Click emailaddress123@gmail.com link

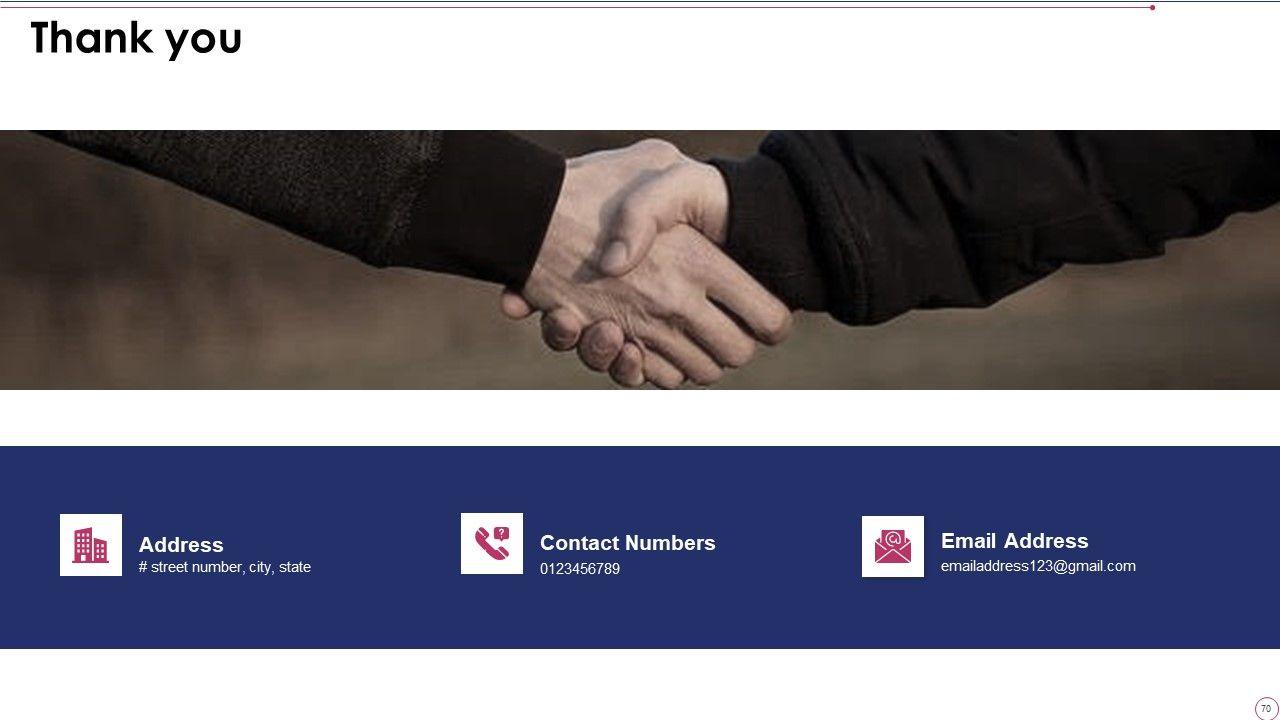click(x=1038, y=566)
